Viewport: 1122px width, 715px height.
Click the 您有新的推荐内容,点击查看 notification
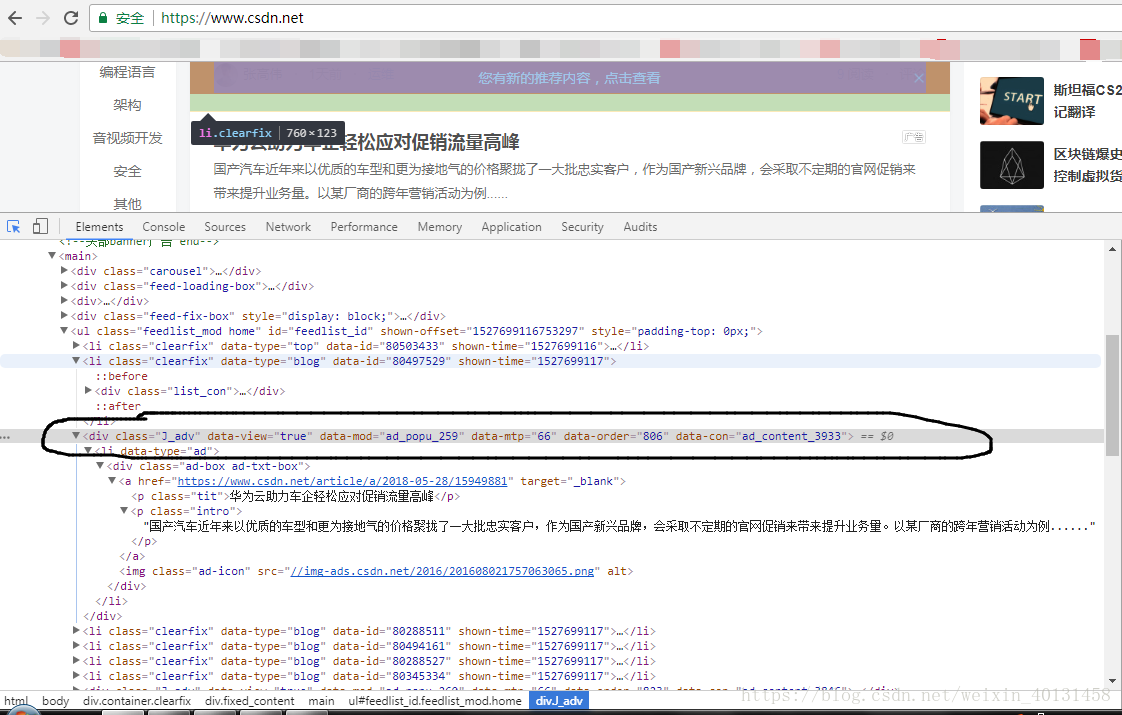coord(569,78)
